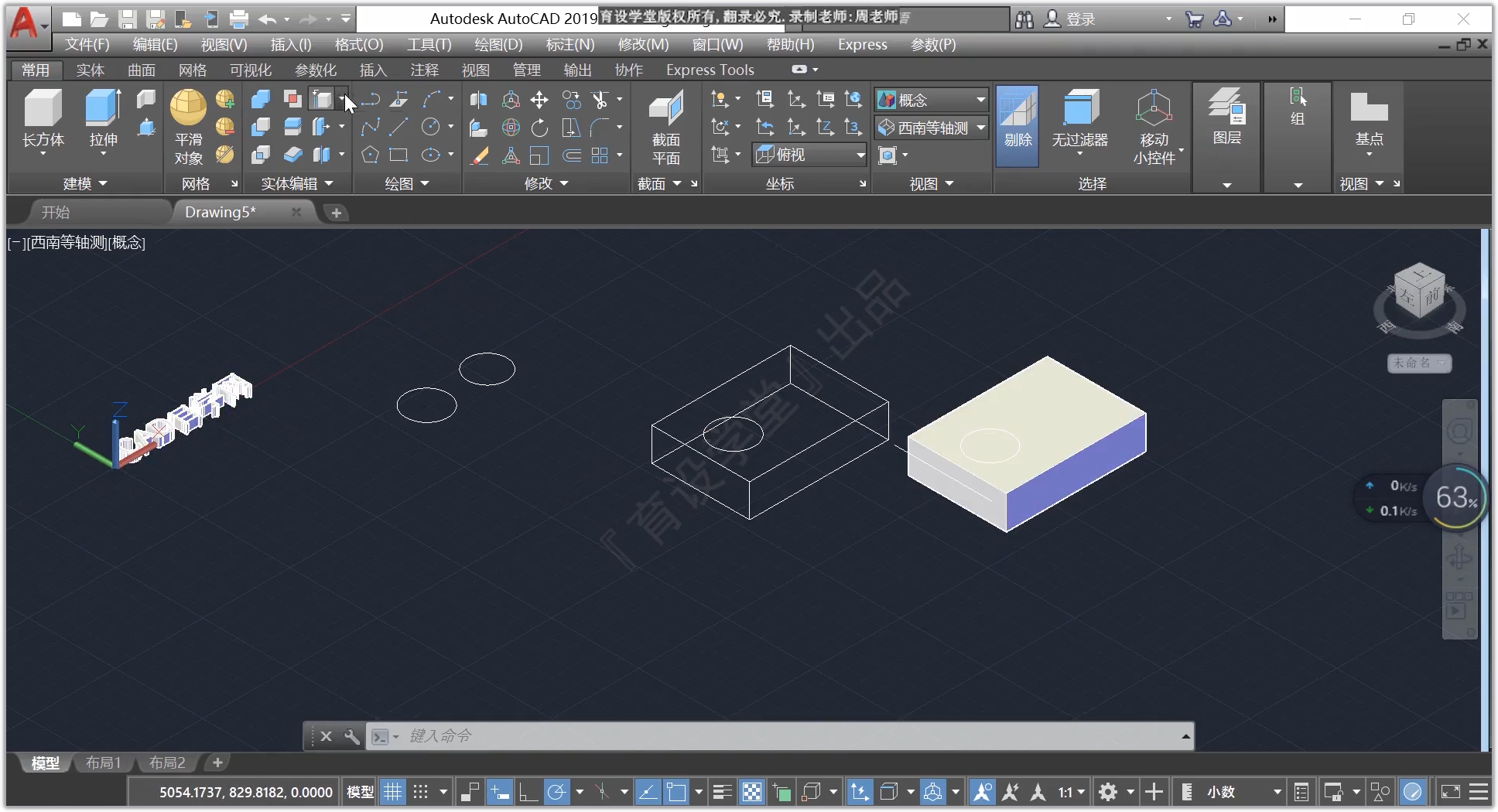Viewport: 1498px width, 812px height.
Task: Pick the Circle draw tool
Action: click(430, 127)
